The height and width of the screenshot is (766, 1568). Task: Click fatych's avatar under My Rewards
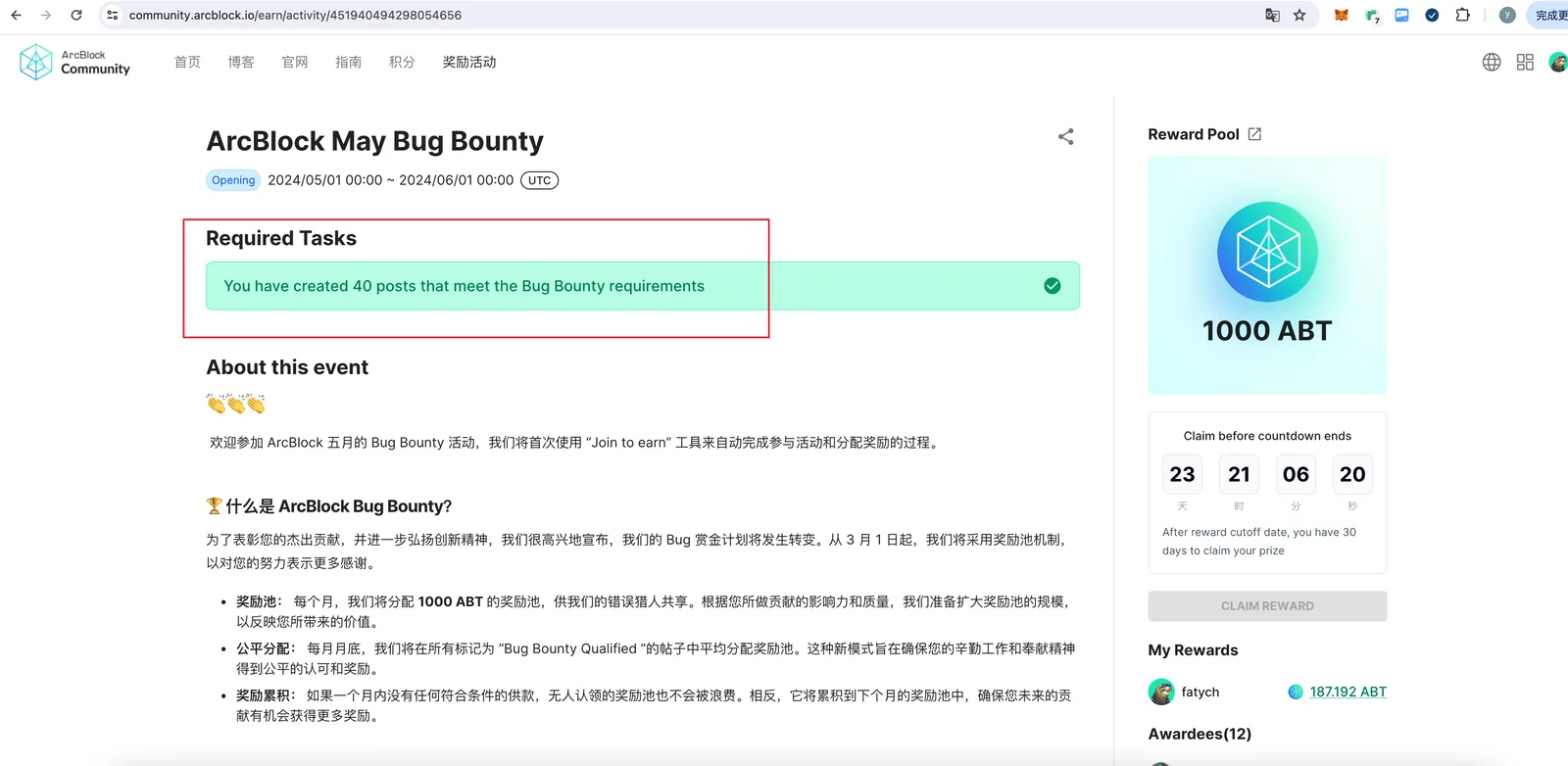pyautogui.click(x=1161, y=692)
